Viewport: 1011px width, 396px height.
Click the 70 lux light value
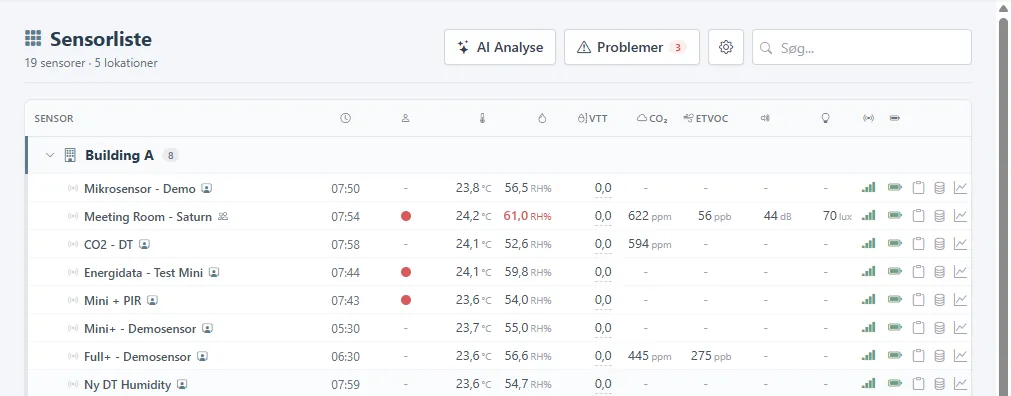pos(837,216)
